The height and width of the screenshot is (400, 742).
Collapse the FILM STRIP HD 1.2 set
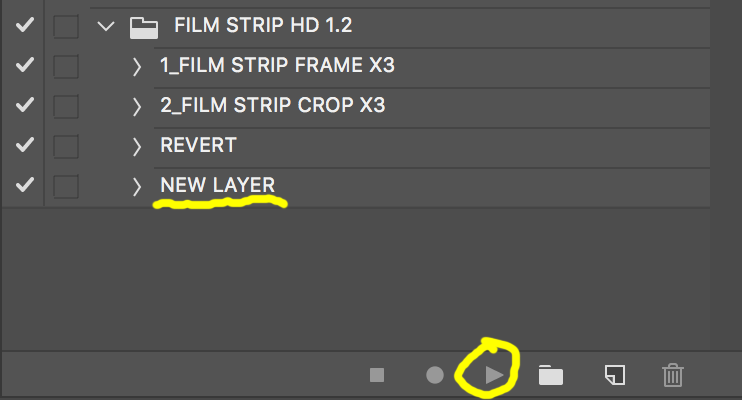pyautogui.click(x=106, y=26)
